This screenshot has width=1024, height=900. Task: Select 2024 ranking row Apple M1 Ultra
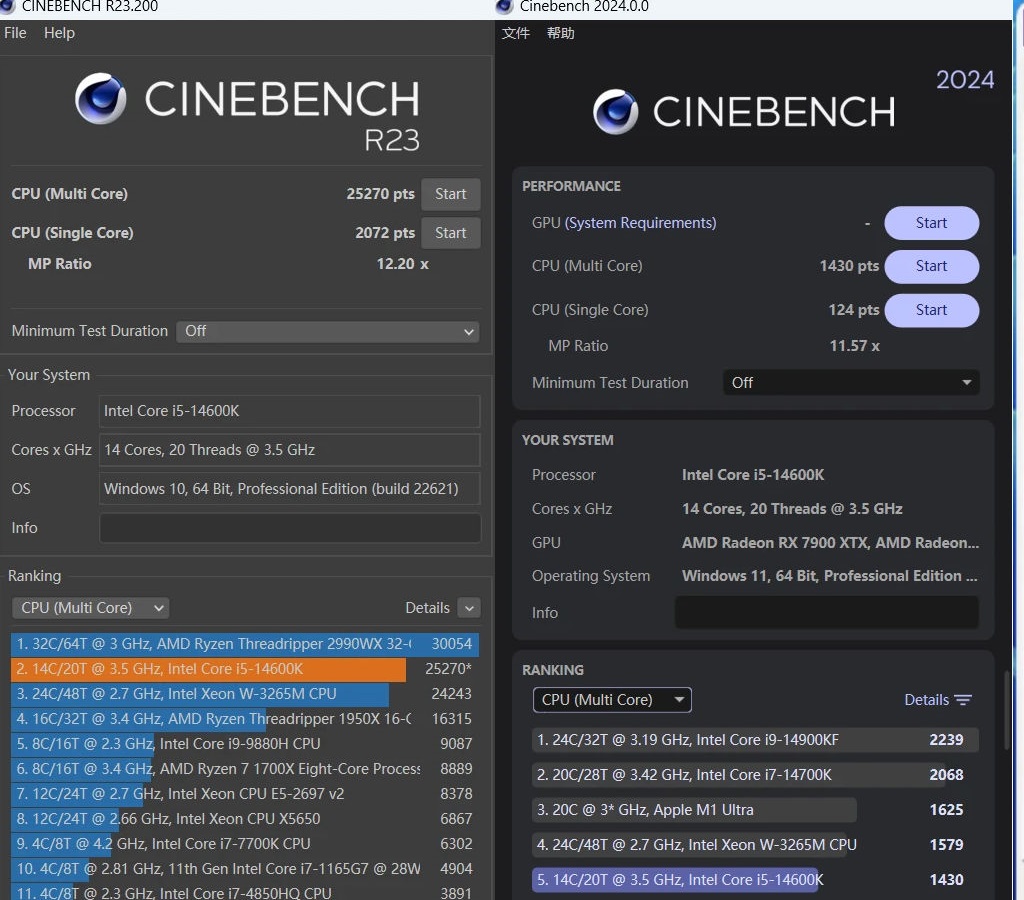[x=755, y=810]
